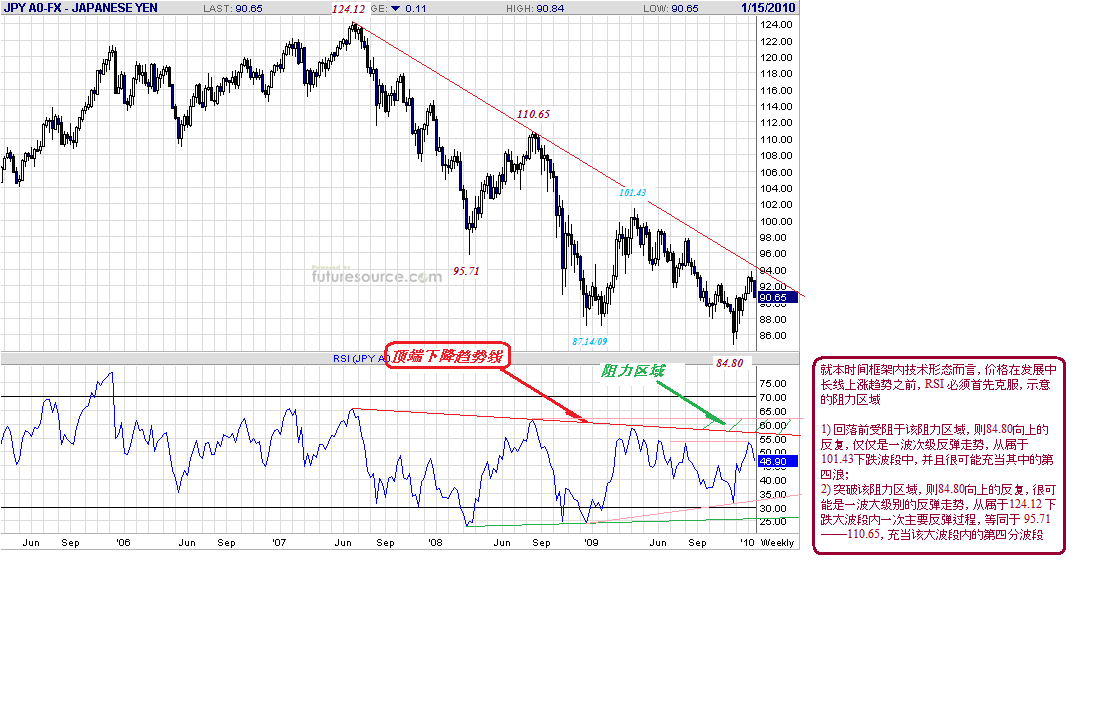Click the '87.14/09' low price label

pyautogui.click(x=590, y=341)
